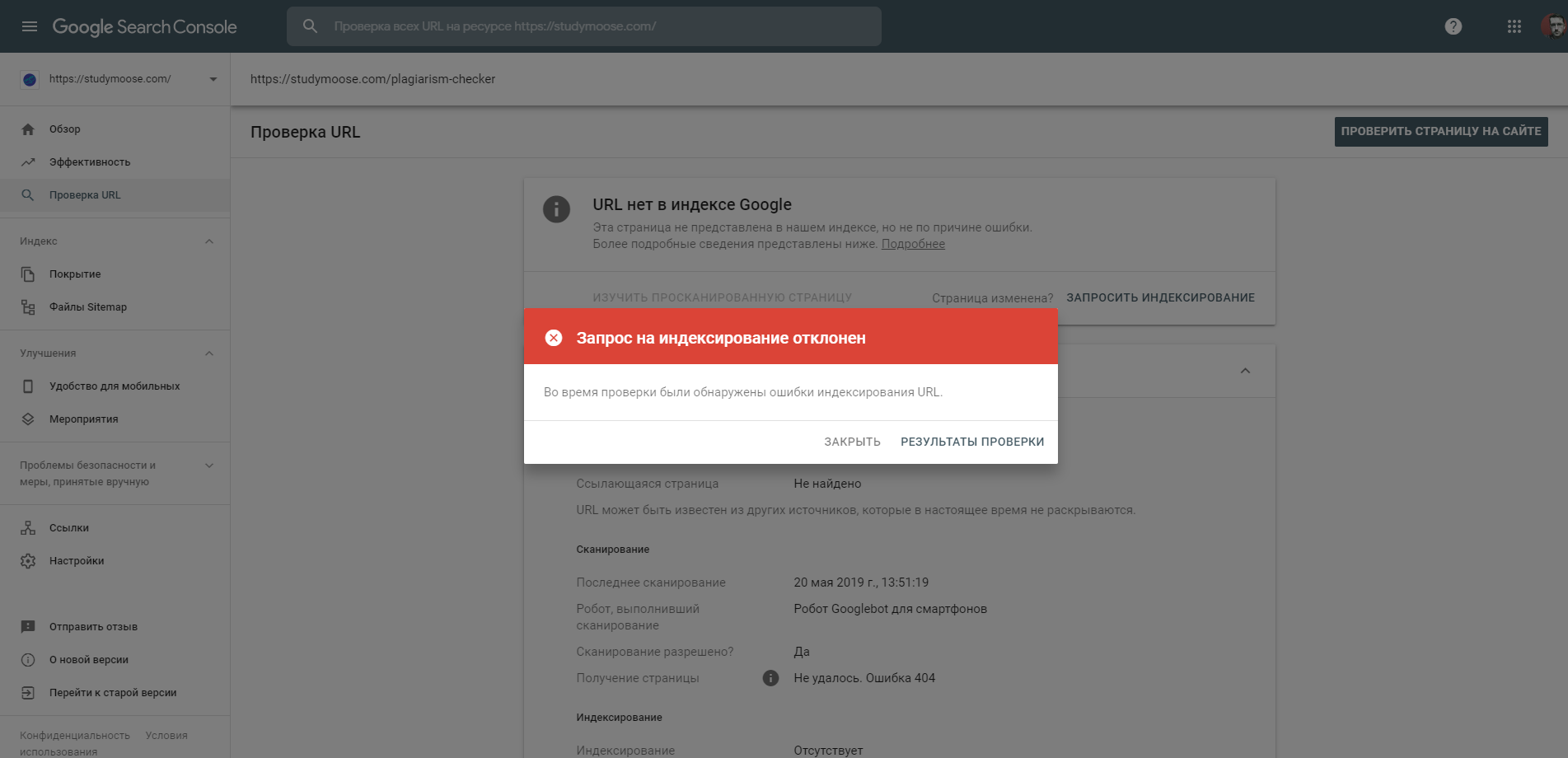Click the Перейти к старой версии exit icon

click(28, 693)
